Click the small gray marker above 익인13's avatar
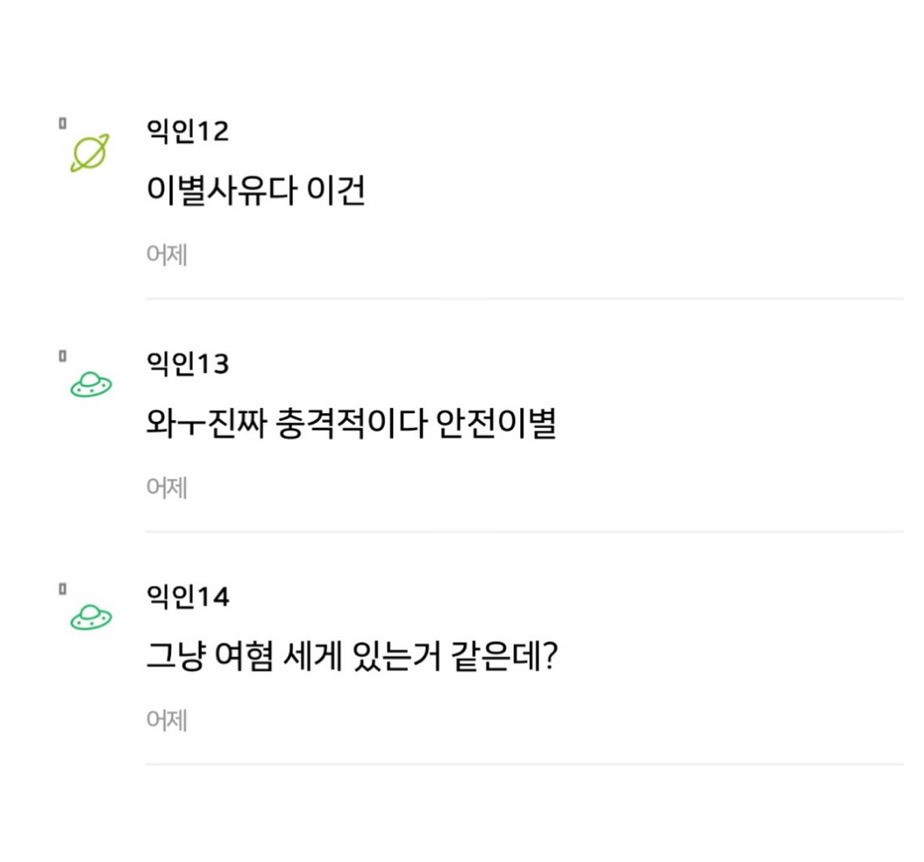This screenshot has width=924, height=862. (63, 355)
